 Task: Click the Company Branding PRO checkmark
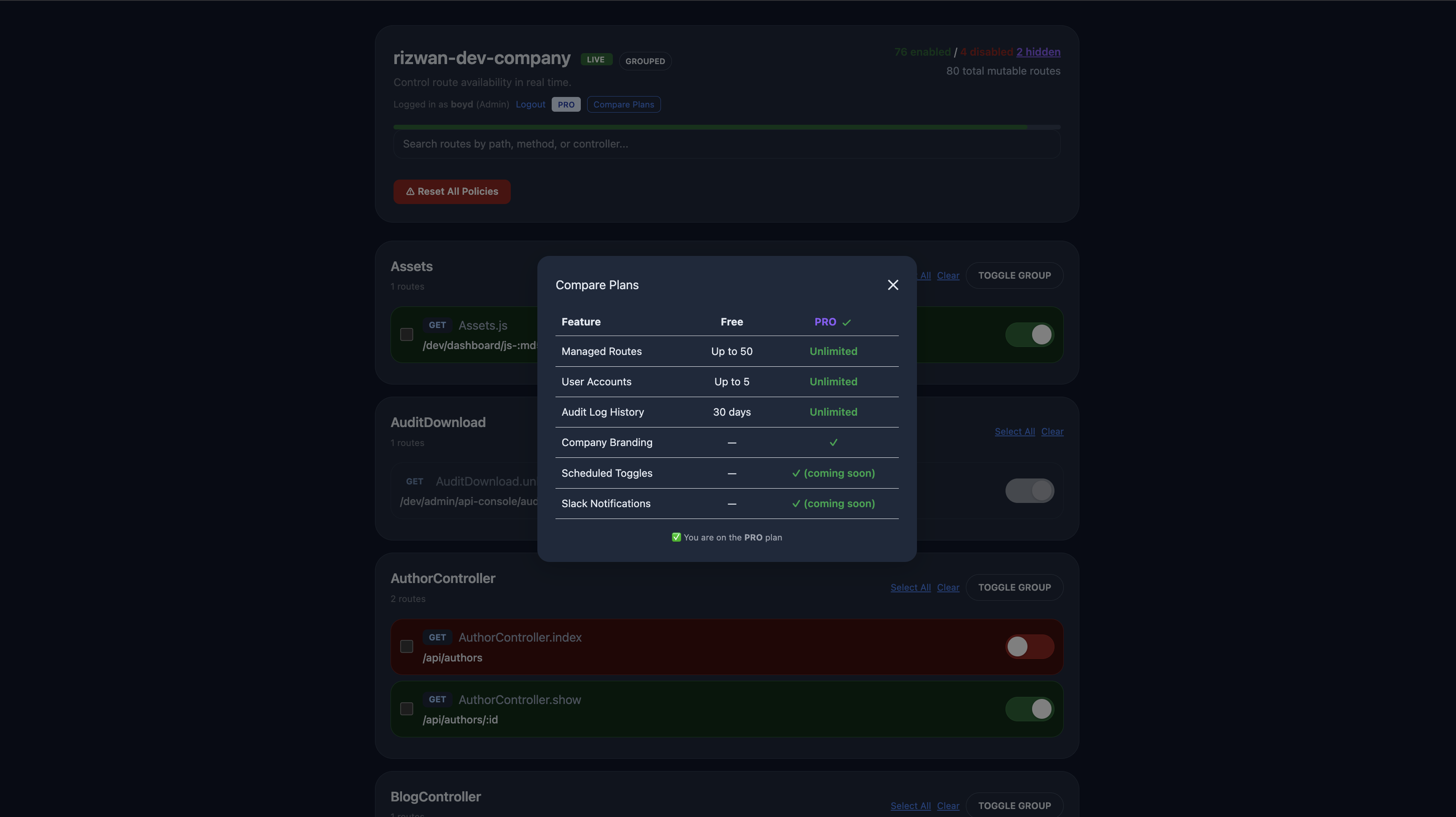click(x=833, y=442)
